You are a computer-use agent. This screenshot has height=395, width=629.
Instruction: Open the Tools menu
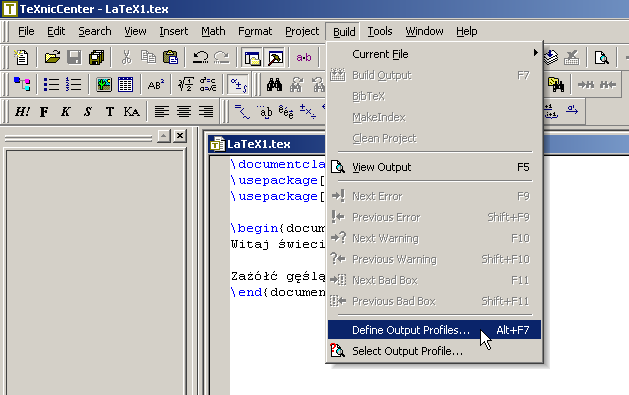click(x=379, y=31)
